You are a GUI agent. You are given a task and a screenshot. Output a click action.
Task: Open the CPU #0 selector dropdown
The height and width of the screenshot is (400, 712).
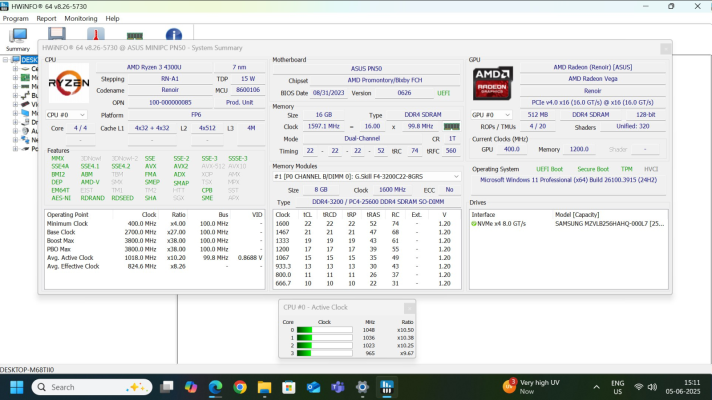pos(66,115)
